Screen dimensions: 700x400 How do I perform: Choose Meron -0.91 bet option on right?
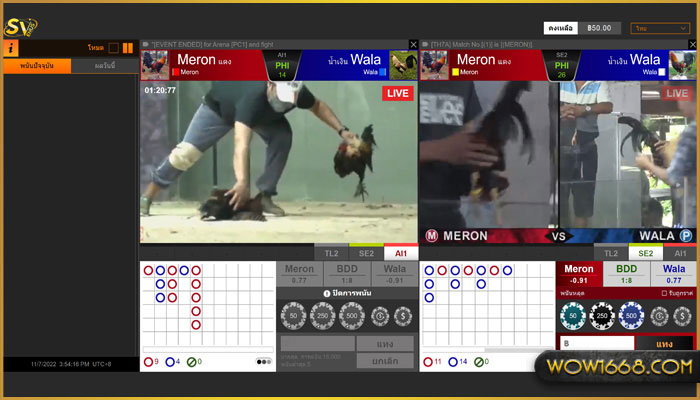click(579, 274)
